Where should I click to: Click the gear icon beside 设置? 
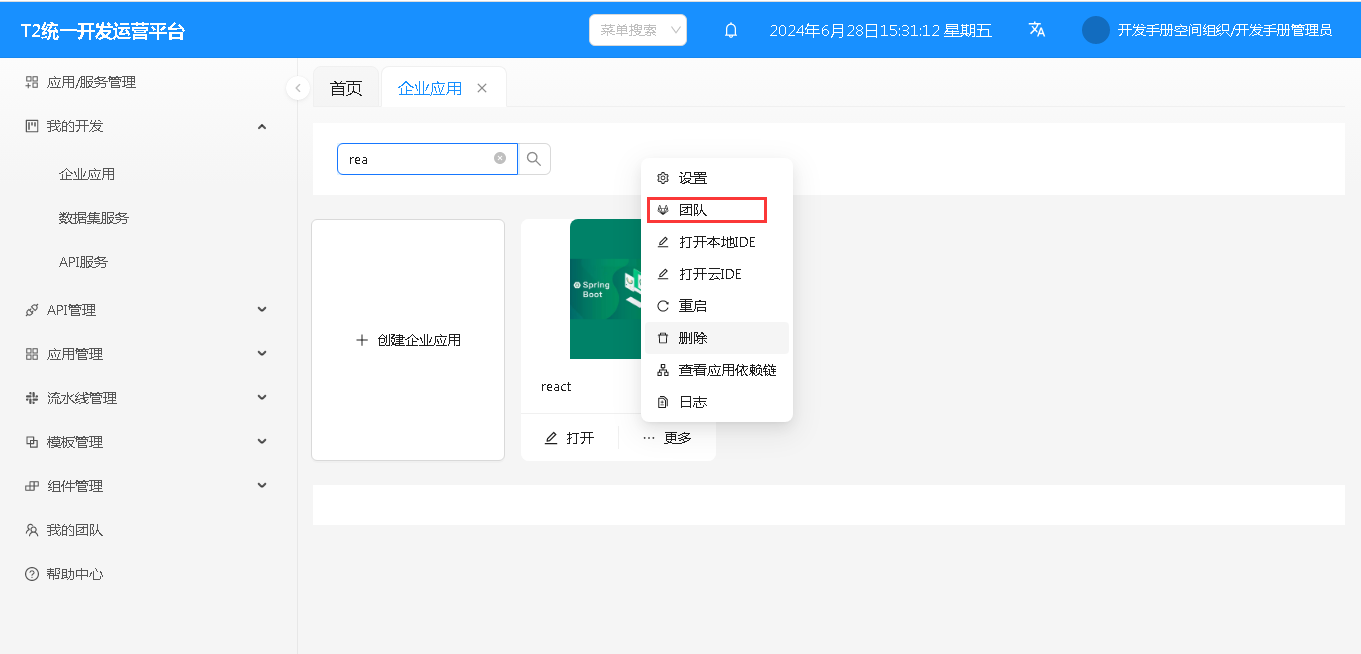pyautogui.click(x=663, y=178)
